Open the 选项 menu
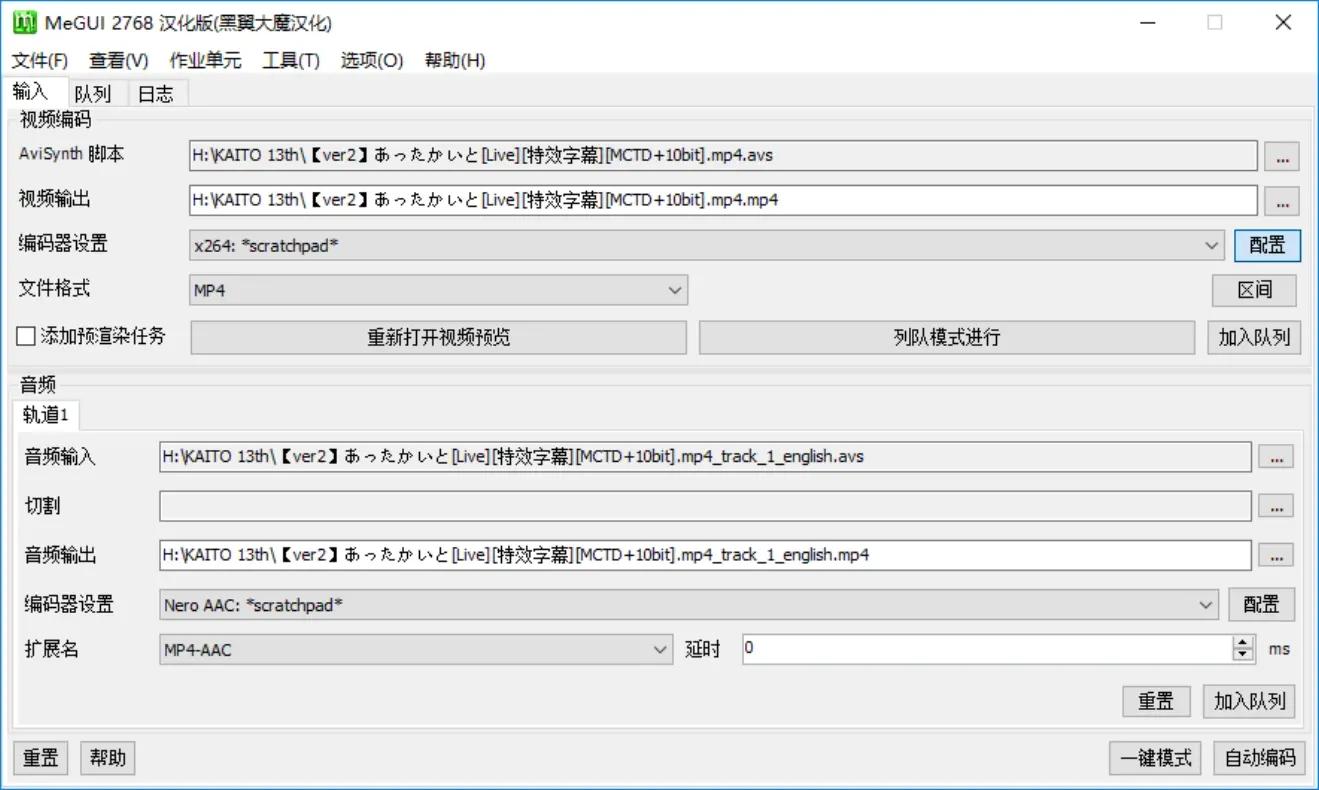 point(371,60)
